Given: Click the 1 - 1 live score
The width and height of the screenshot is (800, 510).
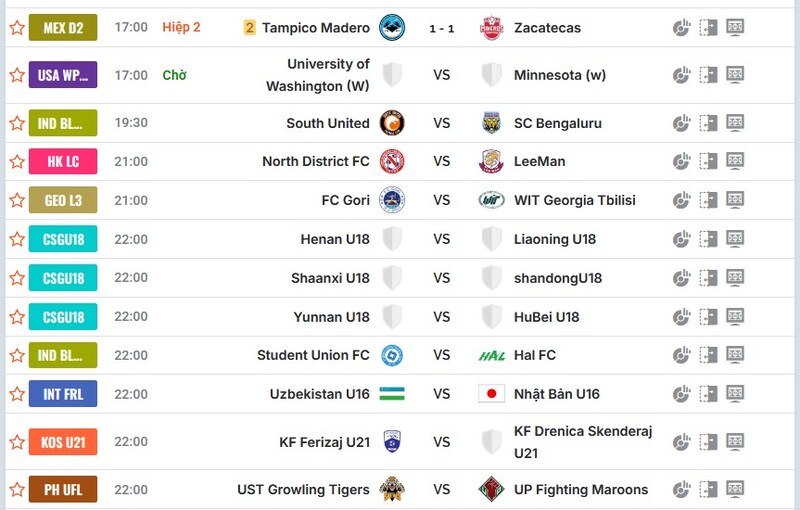Looking at the screenshot, I should tap(442, 29).
